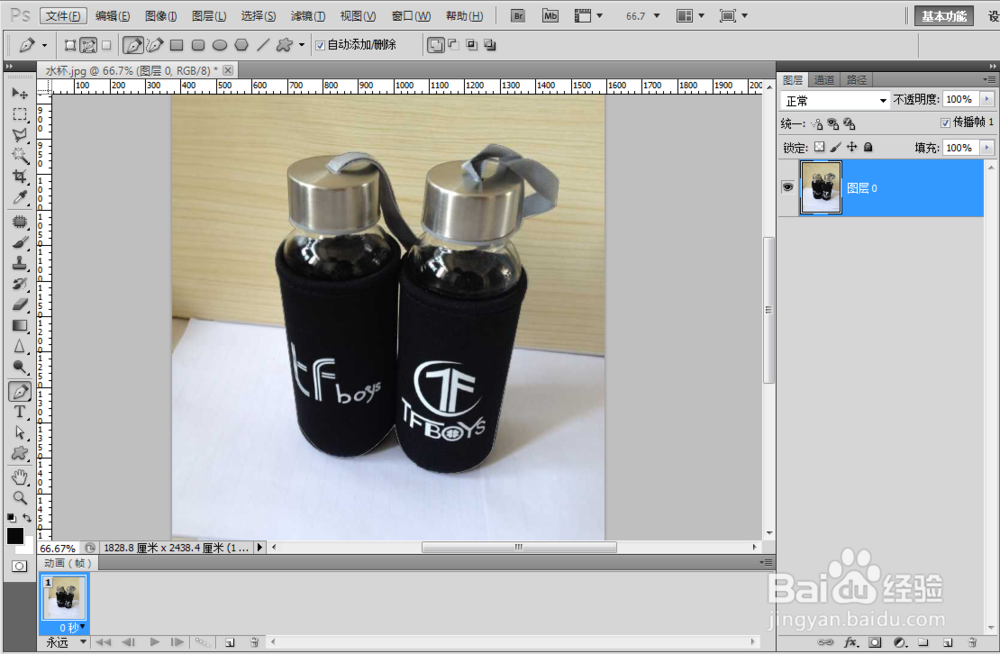Open the Layers panel options menu

[x=989, y=80]
